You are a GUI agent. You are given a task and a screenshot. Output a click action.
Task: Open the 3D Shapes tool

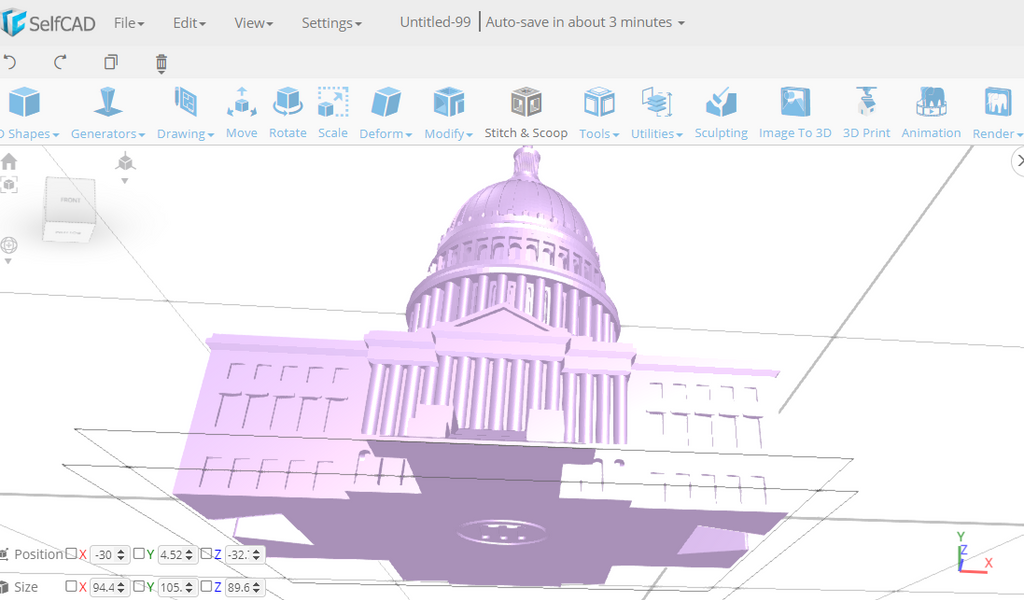(x=25, y=103)
